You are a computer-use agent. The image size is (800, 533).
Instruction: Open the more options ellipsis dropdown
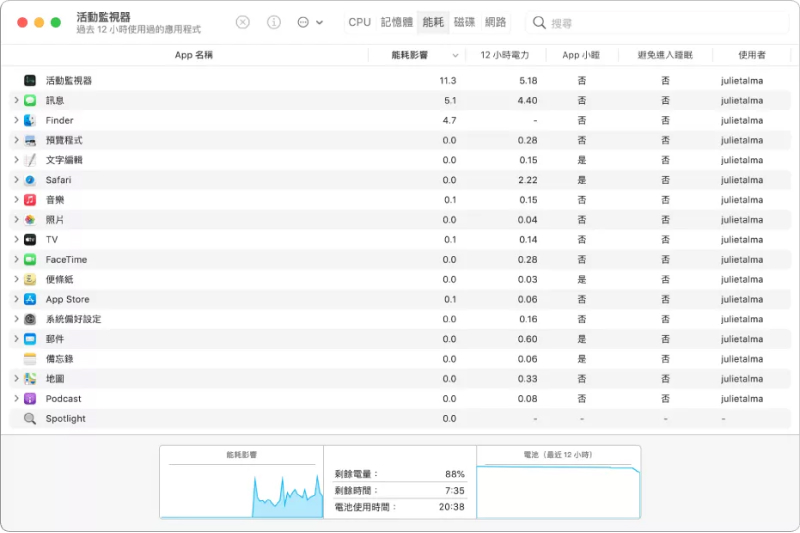tap(309, 22)
